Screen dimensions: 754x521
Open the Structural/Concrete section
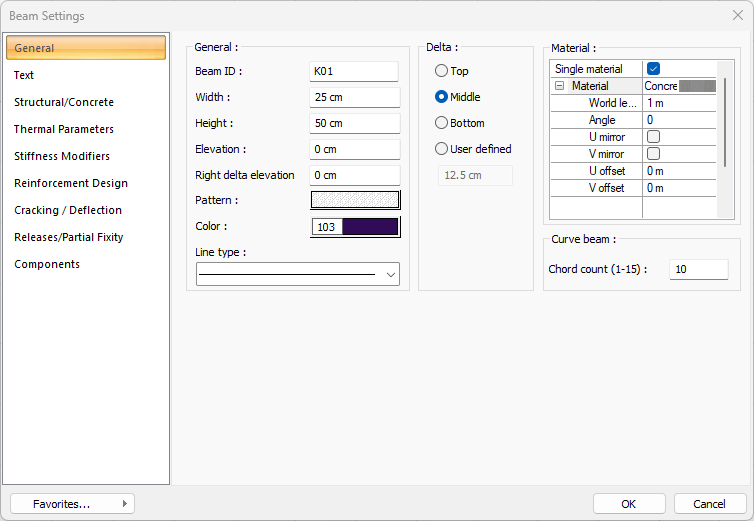click(64, 102)
